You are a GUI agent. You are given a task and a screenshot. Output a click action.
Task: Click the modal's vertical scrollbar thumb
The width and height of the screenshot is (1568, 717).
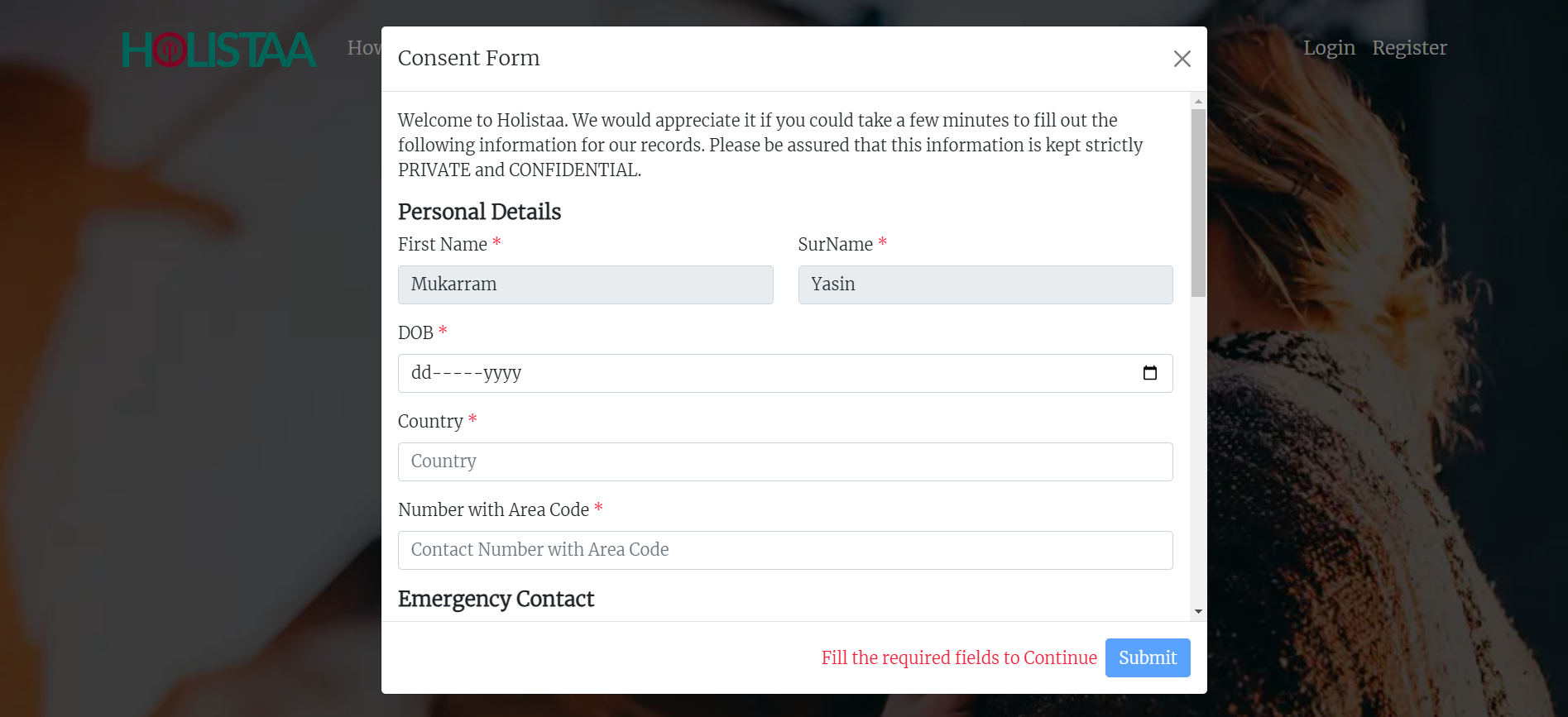tap(1198, 203)
